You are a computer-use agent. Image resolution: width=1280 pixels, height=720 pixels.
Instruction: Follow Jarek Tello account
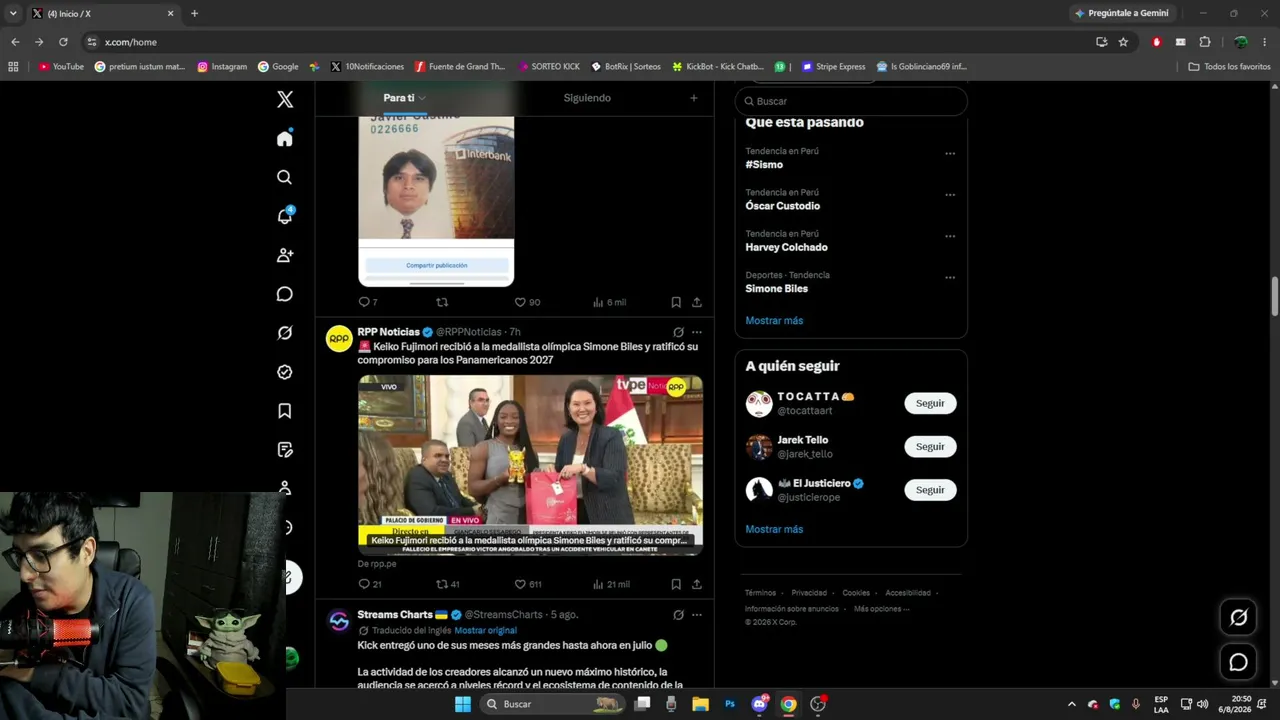[930, 446]
